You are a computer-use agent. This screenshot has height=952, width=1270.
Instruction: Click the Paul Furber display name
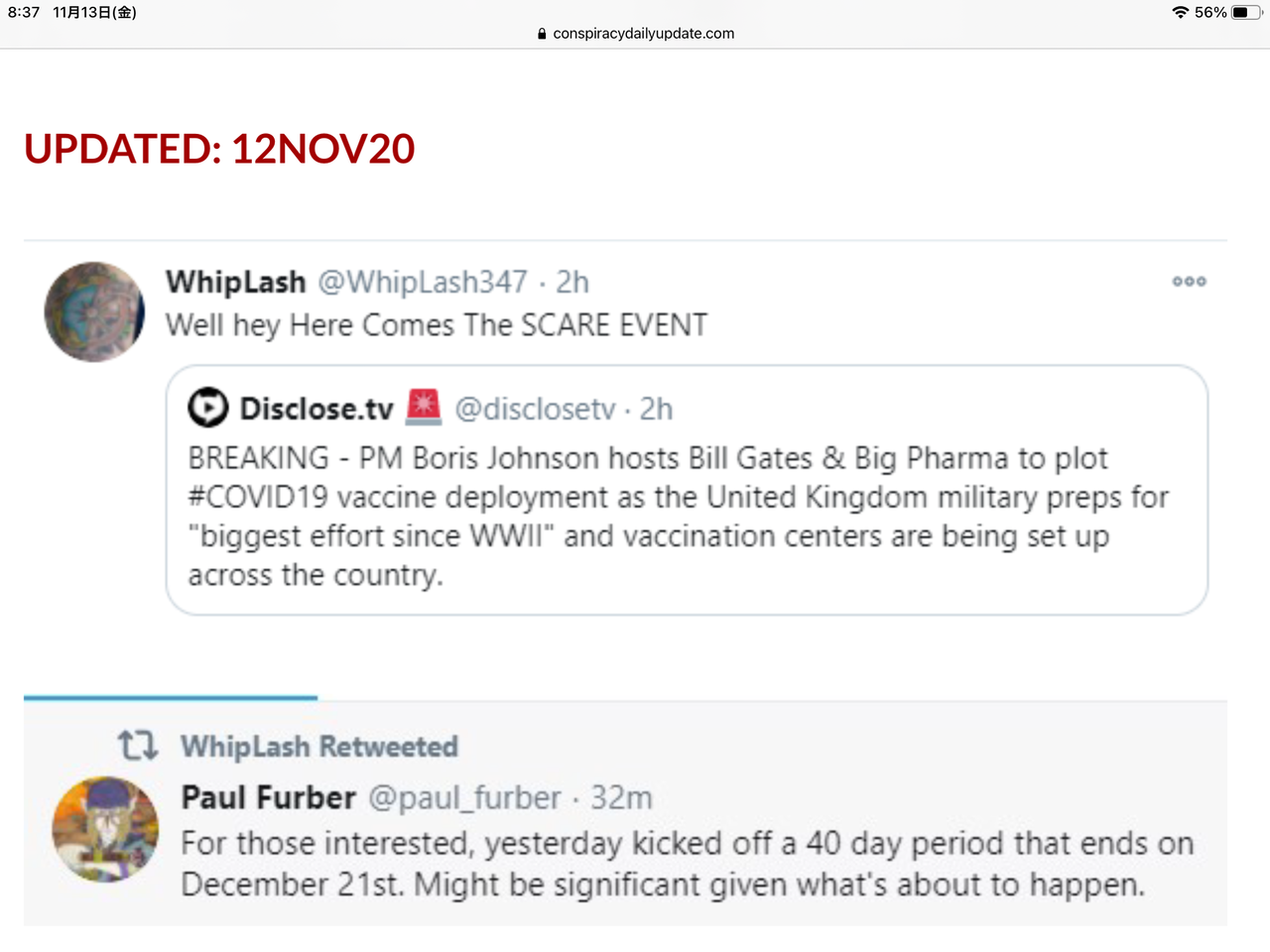268,797
